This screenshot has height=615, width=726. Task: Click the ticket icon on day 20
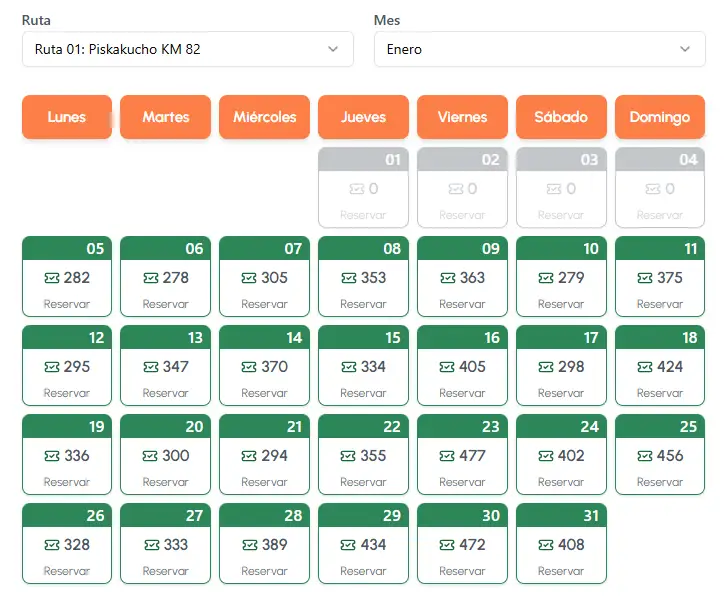tap(151, 456)
